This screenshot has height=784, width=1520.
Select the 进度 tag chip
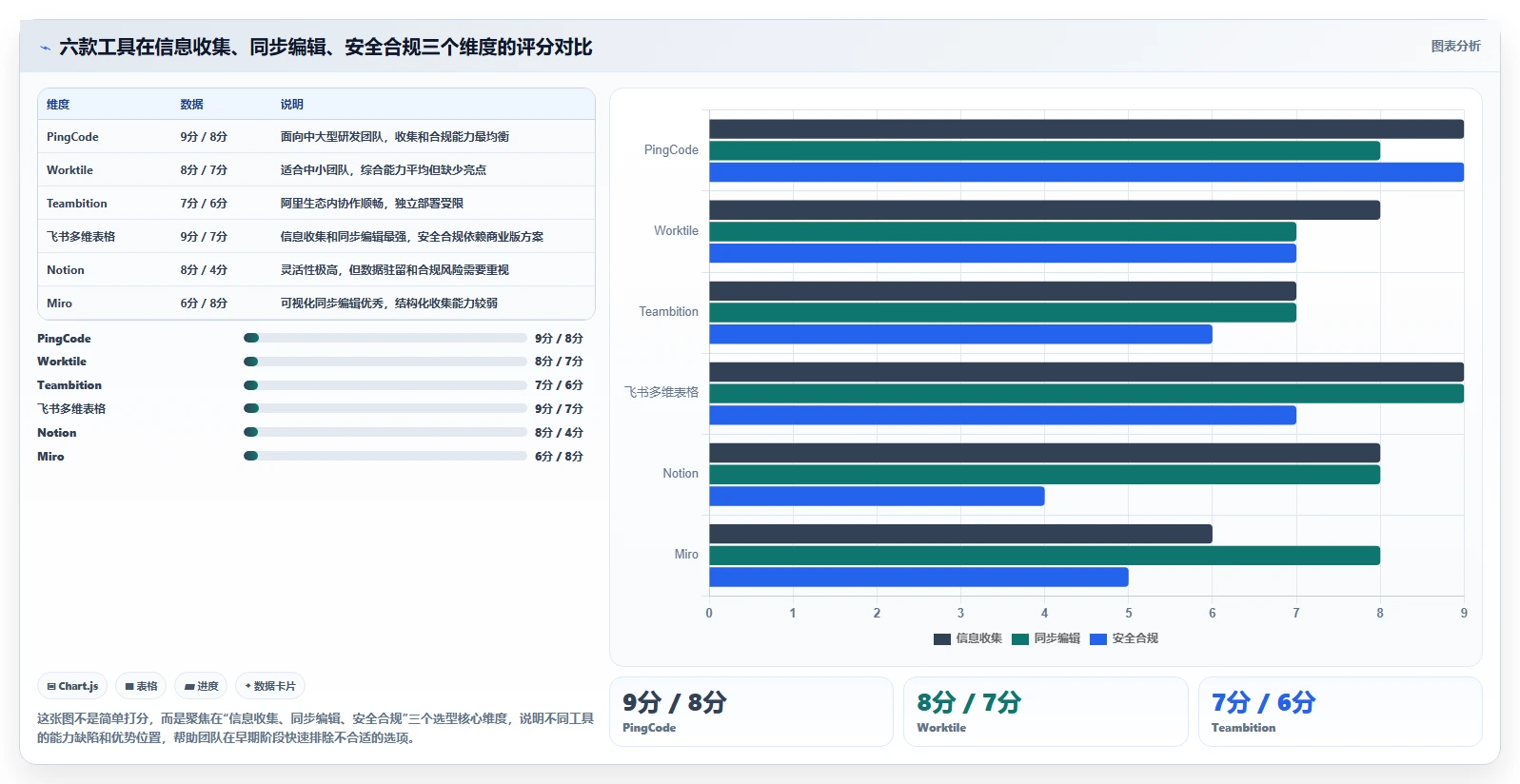point(201,686)
